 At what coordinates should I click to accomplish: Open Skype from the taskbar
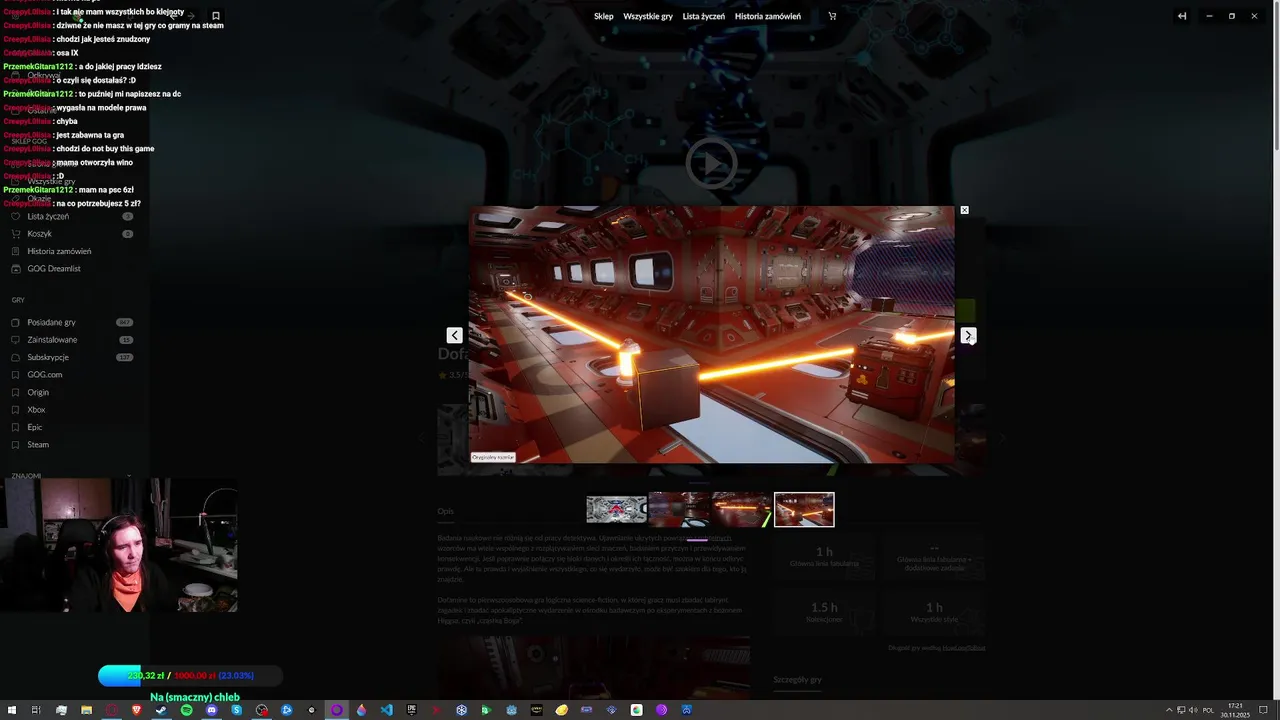tap(236, 710)
